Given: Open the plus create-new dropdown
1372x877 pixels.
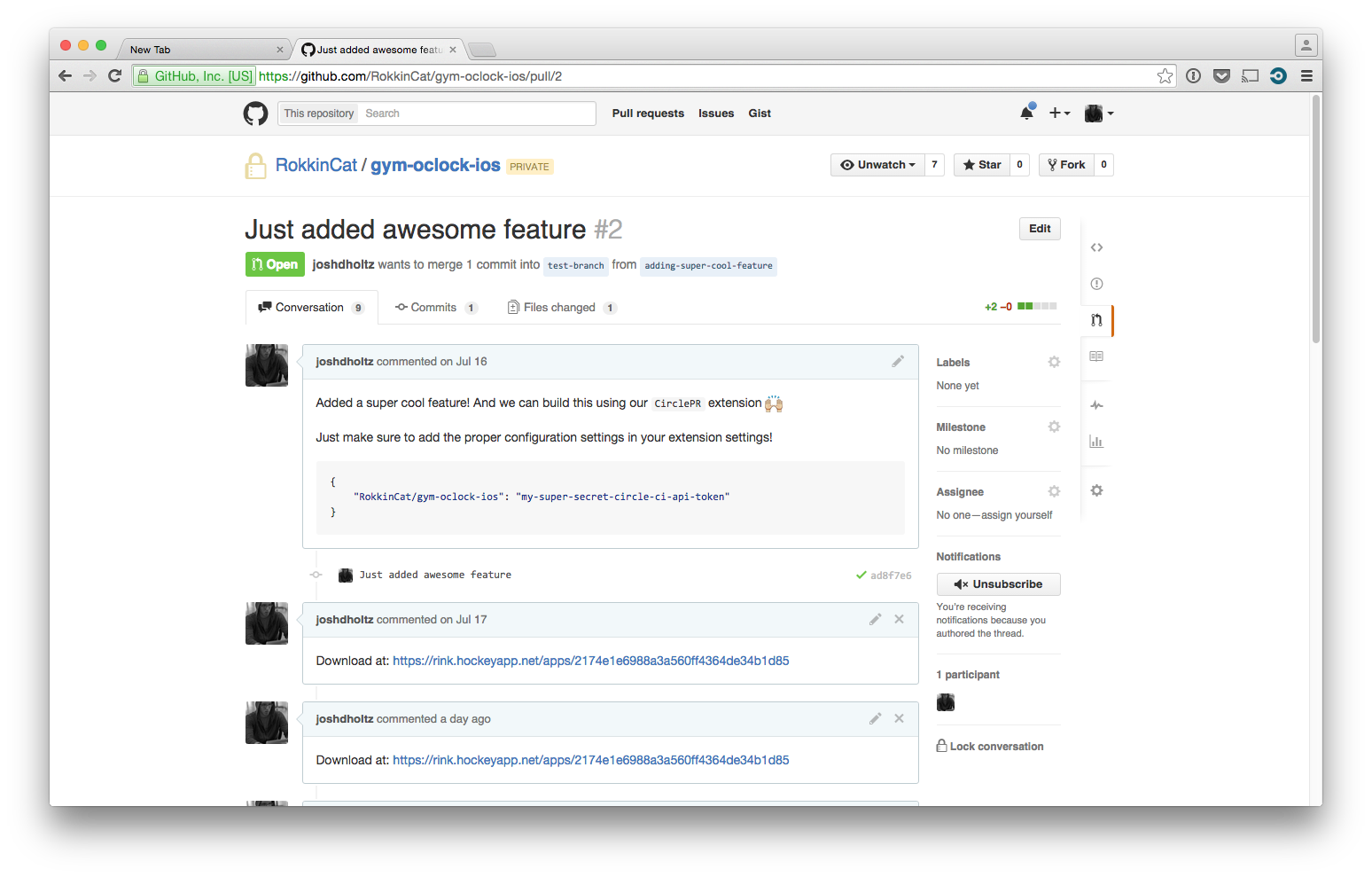Looking at the screenshot, I should click(x=1059, y=113).
